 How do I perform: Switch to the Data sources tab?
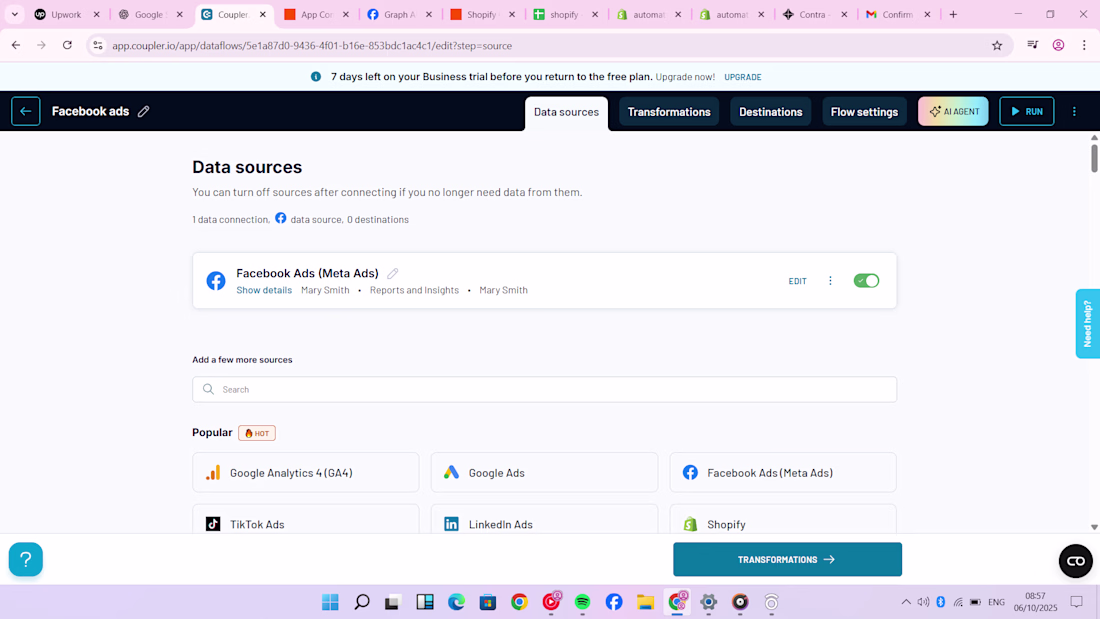[566, 112]
